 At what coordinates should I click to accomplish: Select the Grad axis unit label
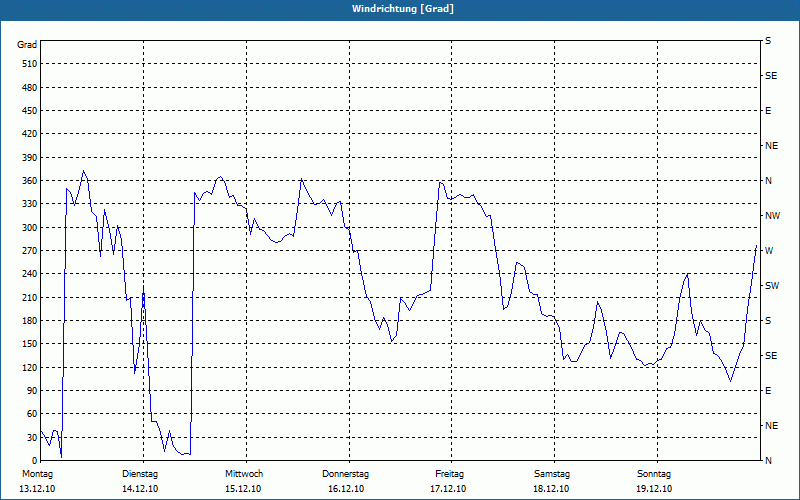coord(27,45)
